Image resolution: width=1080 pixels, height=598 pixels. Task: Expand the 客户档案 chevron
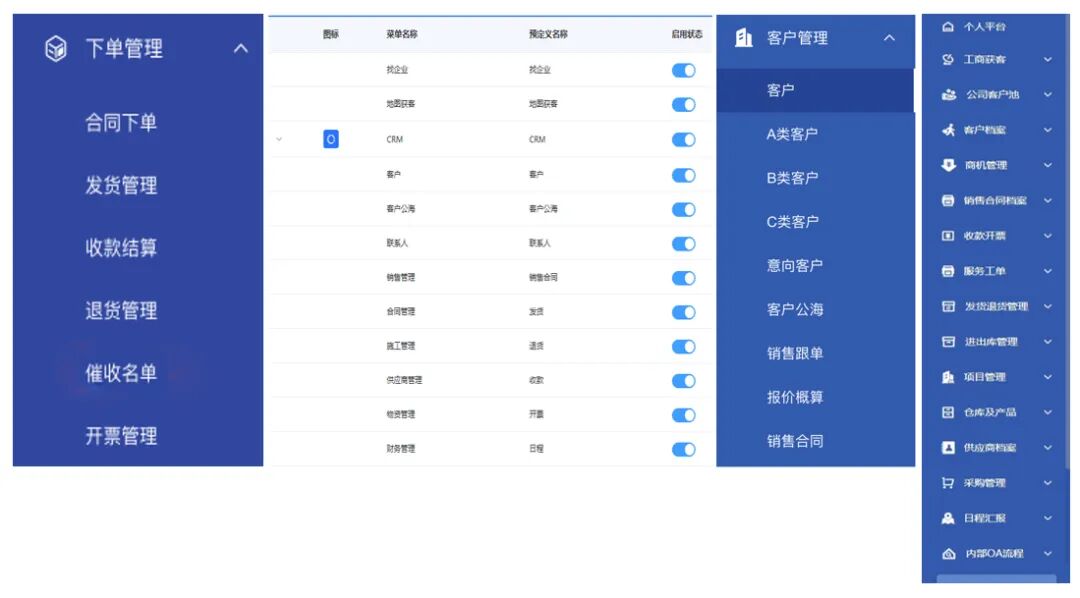1048,130
